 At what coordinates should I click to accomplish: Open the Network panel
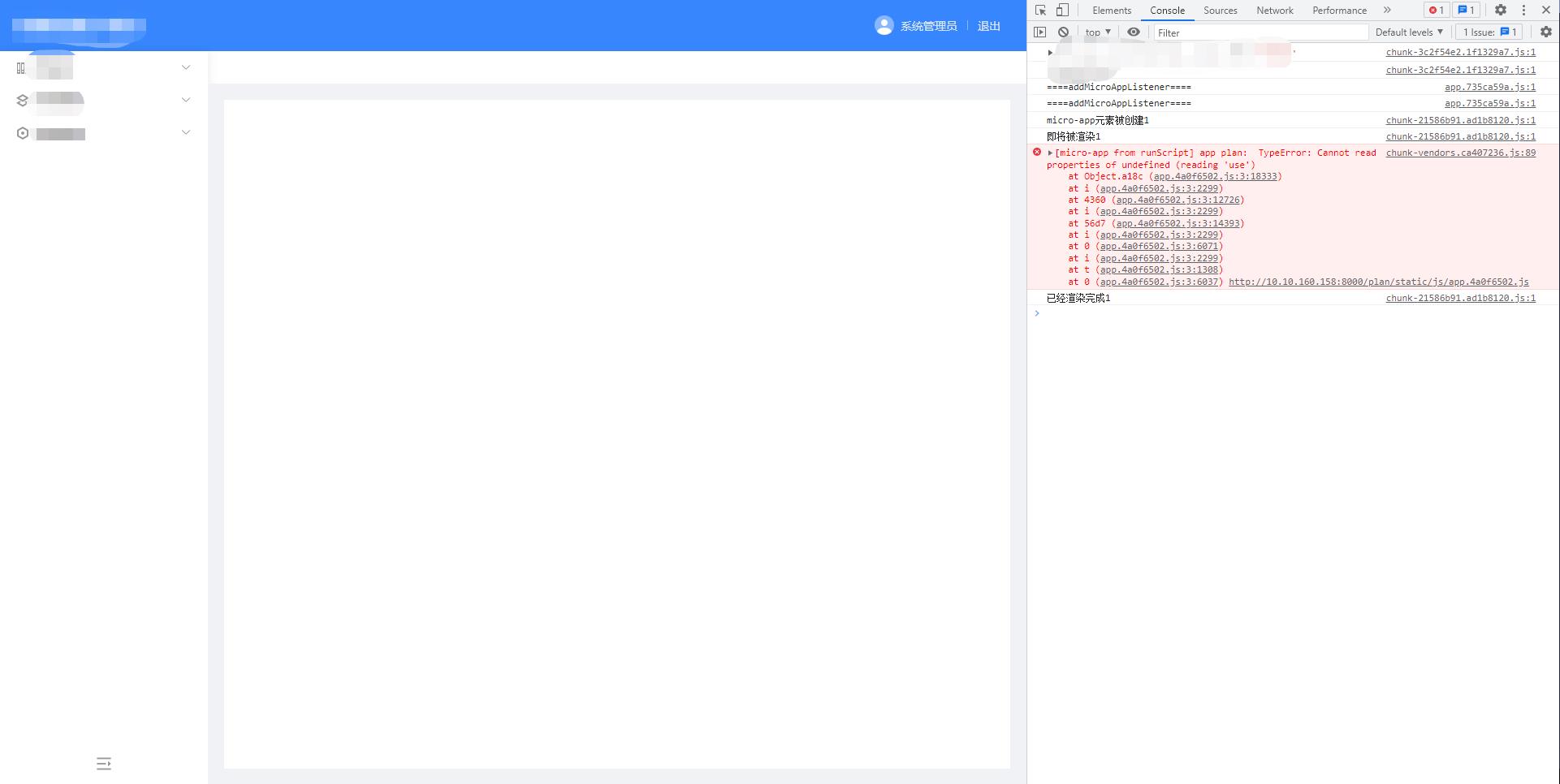click(x=1274, y=10)
